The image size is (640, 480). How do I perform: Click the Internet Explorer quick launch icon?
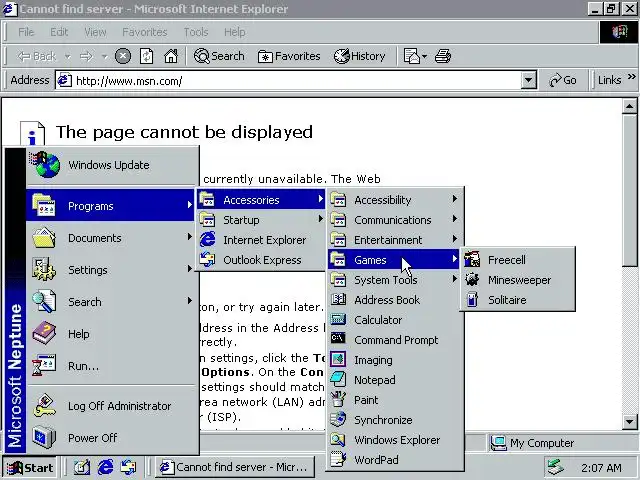(x=105, y=467)
